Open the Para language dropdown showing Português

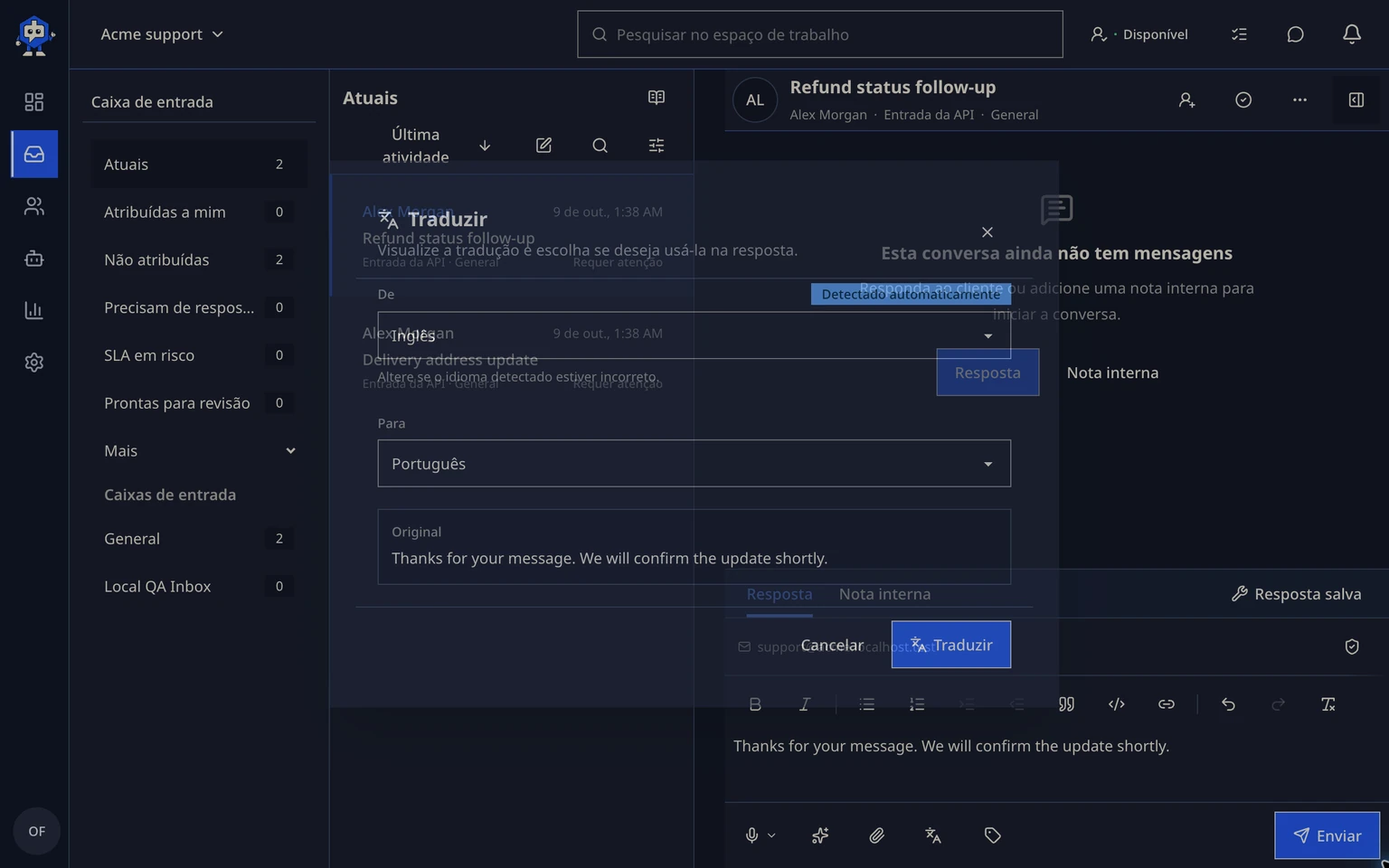694,464
